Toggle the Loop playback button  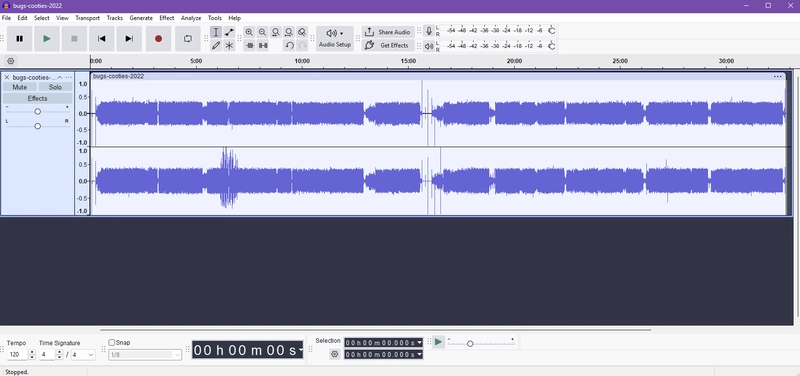point(187,39)
